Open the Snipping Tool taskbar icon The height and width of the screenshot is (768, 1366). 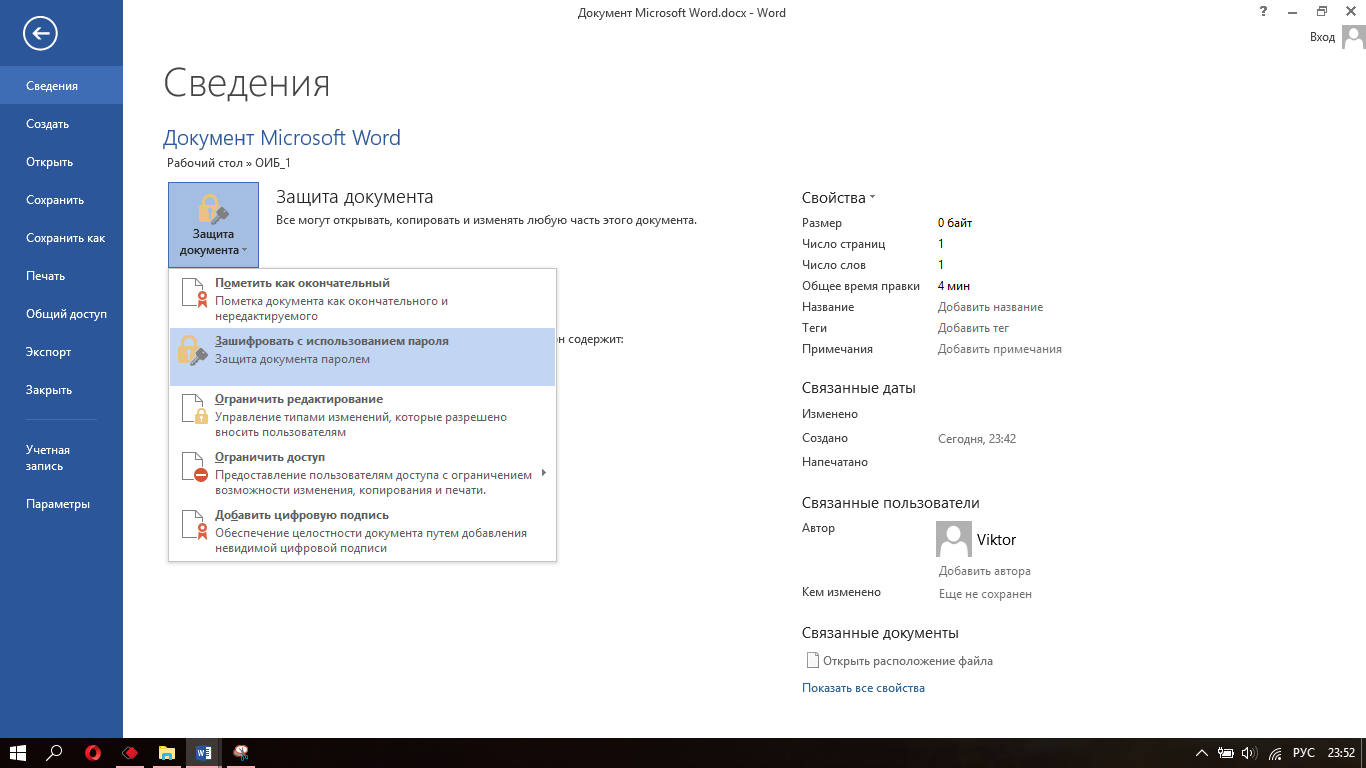point(241,753)
